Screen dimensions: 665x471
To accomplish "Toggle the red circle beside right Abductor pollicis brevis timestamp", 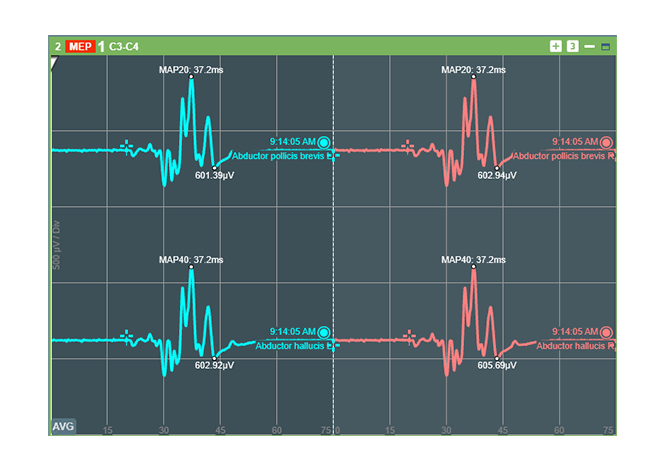I will (606, 142).
